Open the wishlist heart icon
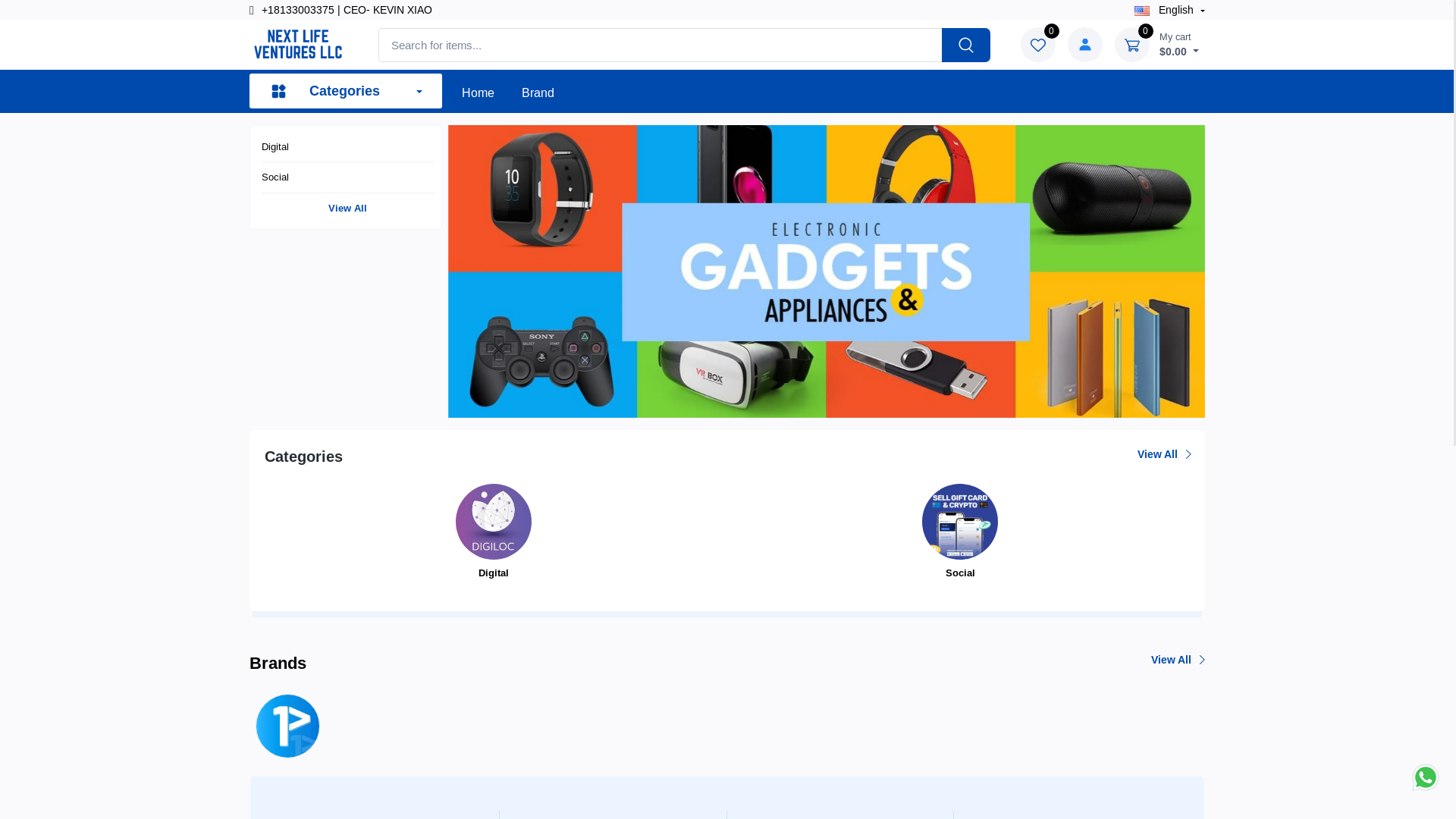1456x819 pixels. pyautogui.click(x=1037, y=45)
